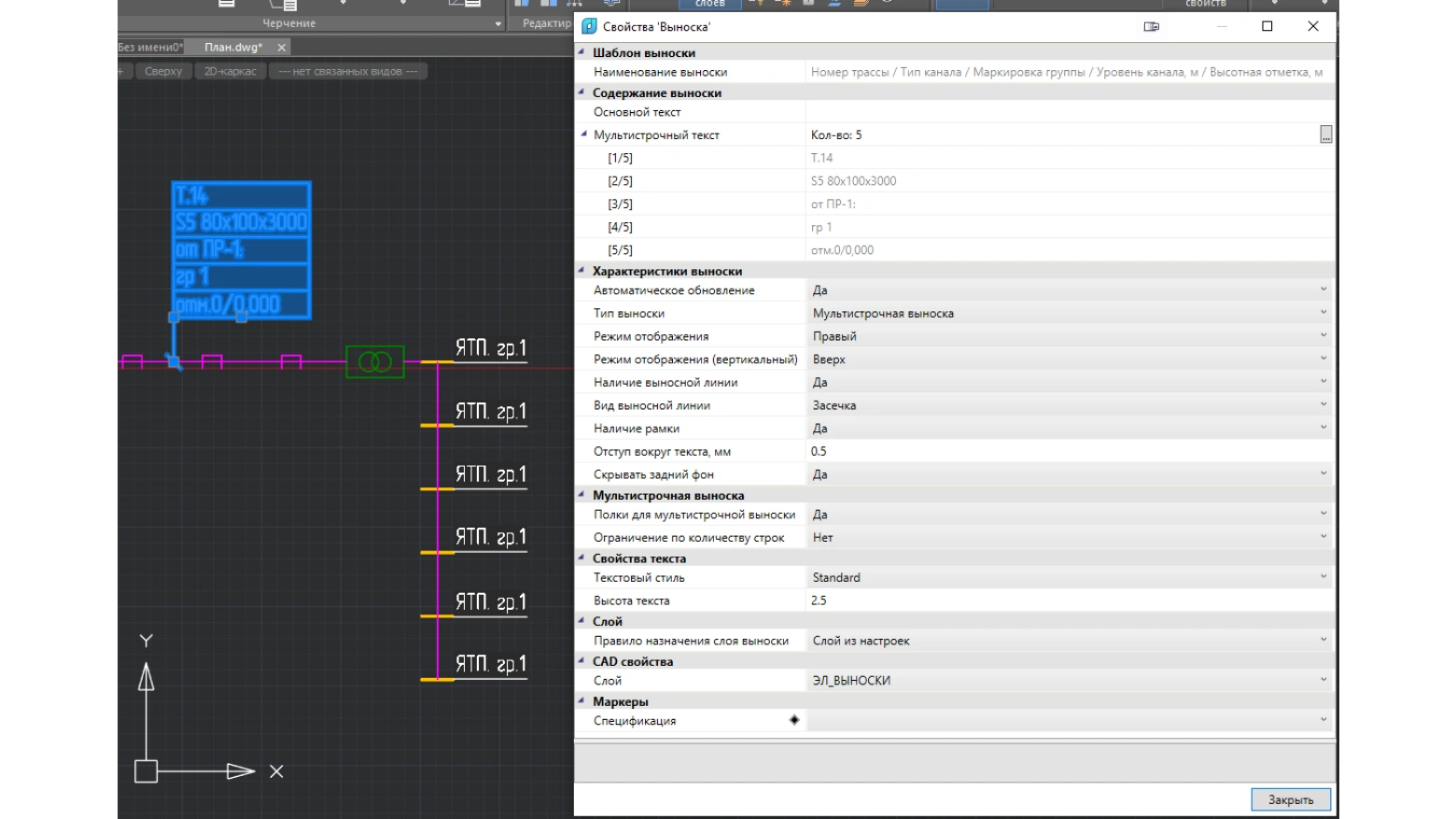This screenshot has height=819, width=1456.
Task: Open the Сверху view control menu
Action: (163, 71)
